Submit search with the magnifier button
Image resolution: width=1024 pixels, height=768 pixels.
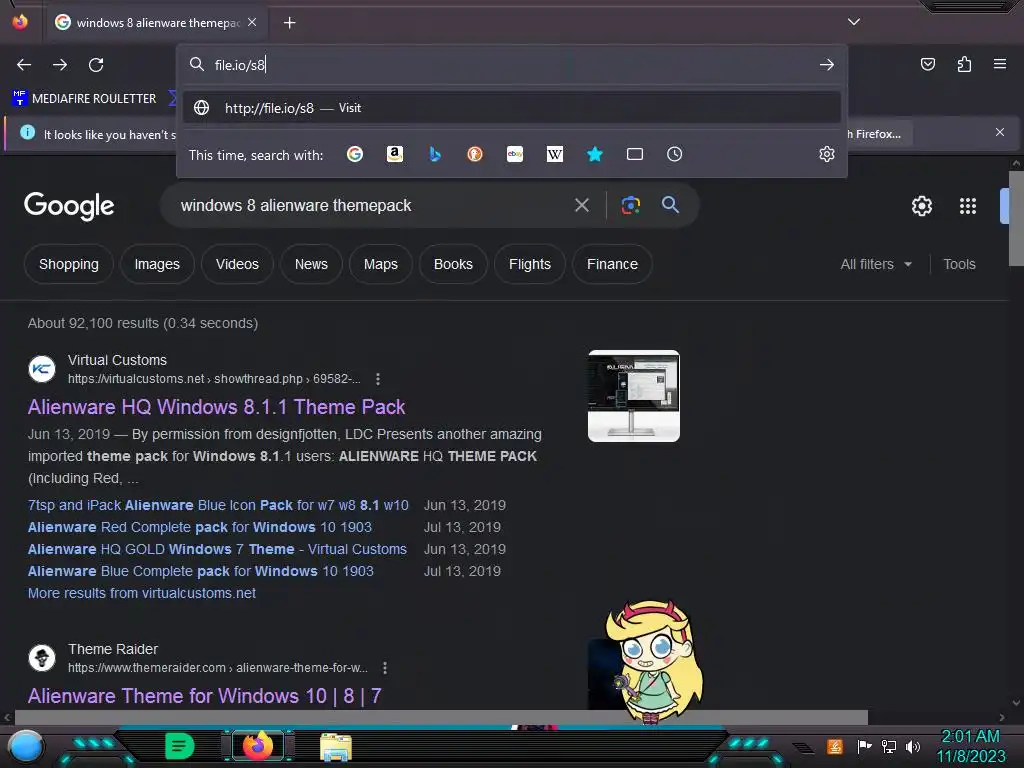[x=670, y=205]
